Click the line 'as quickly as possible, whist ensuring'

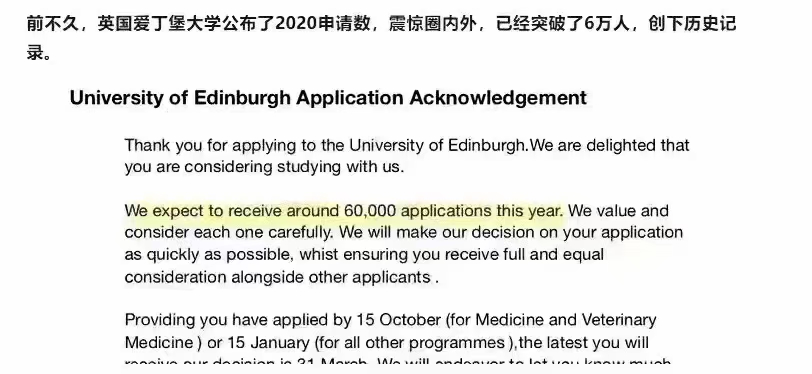(x=364, y=255)
